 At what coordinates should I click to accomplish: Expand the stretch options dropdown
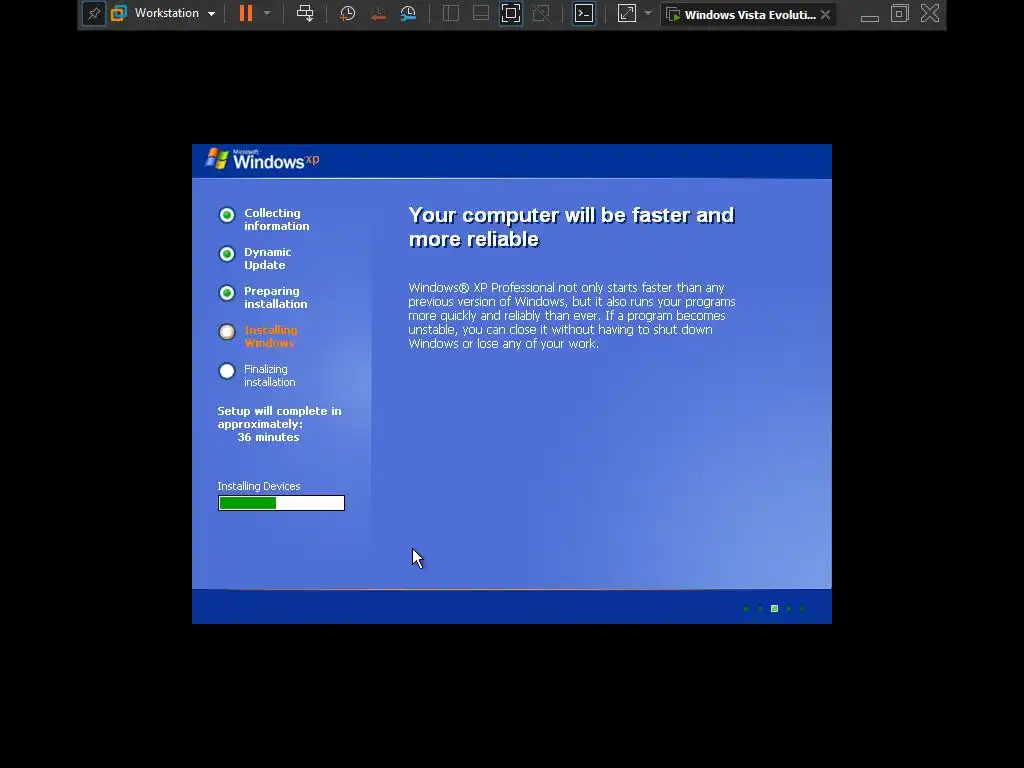648,13
